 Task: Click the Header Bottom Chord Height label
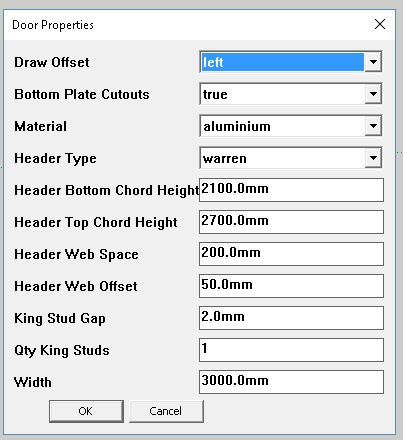tap(107, 190)
